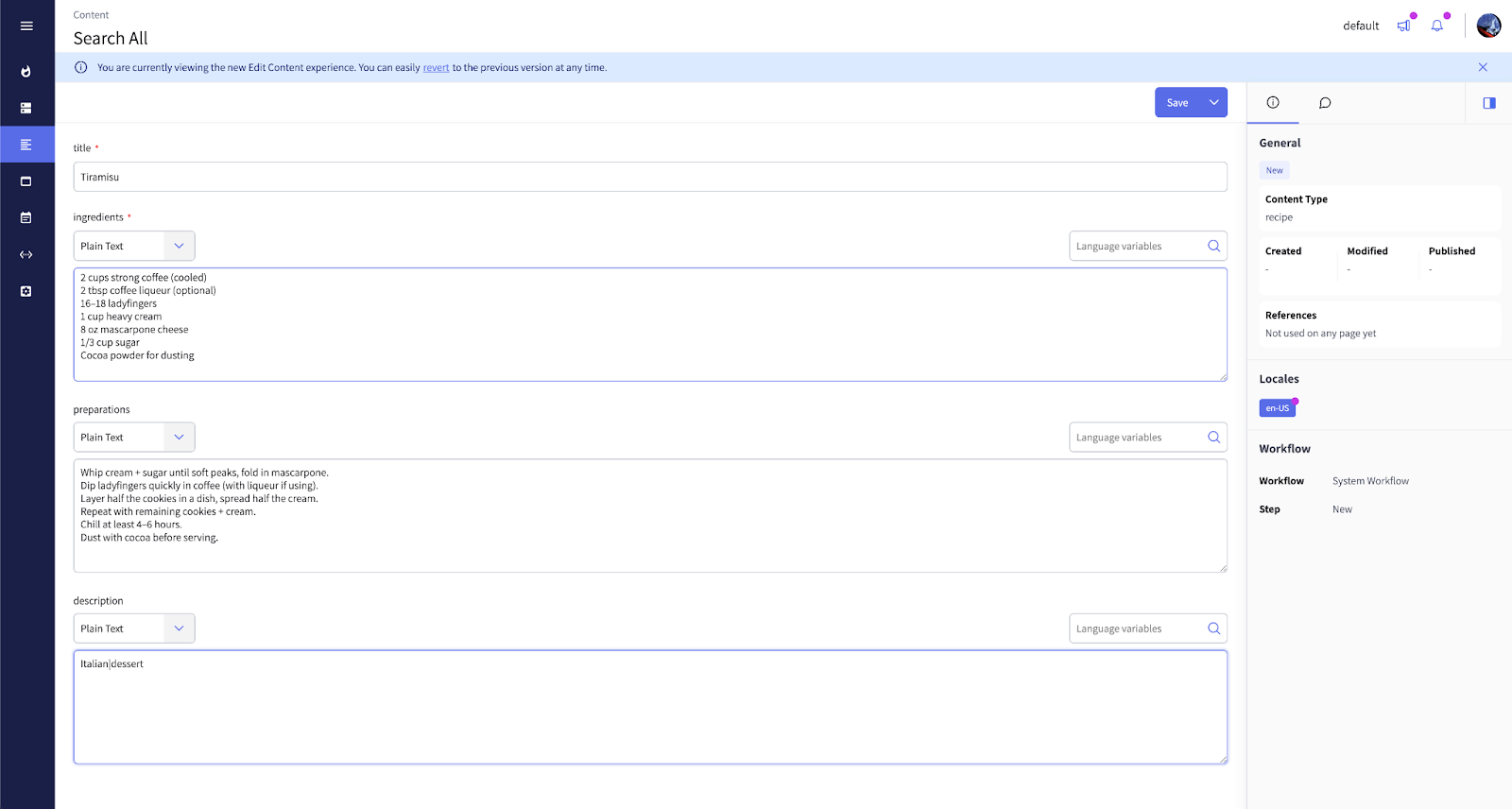Image resolution: width=1512 pixels, height=809 pixels.
Task: Expand the Save button dropdown arrow
Action: point(1213,103)
